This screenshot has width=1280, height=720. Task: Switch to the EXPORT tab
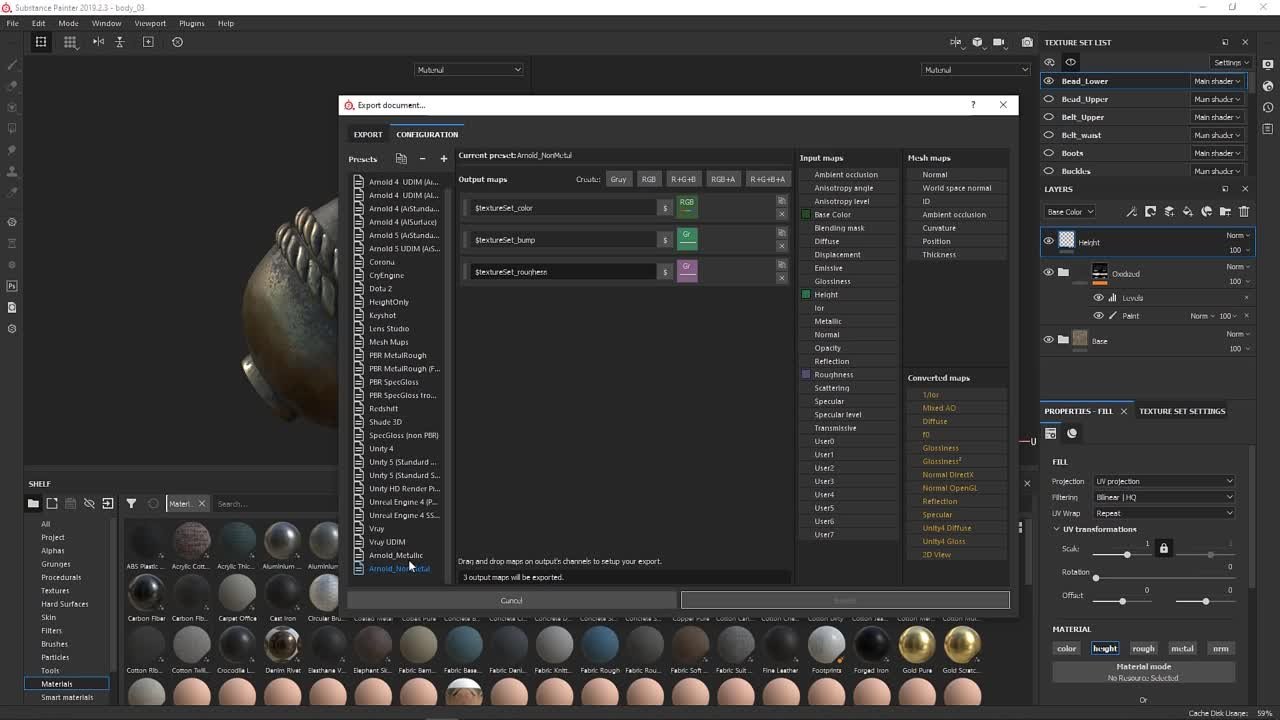coord(368,134)
